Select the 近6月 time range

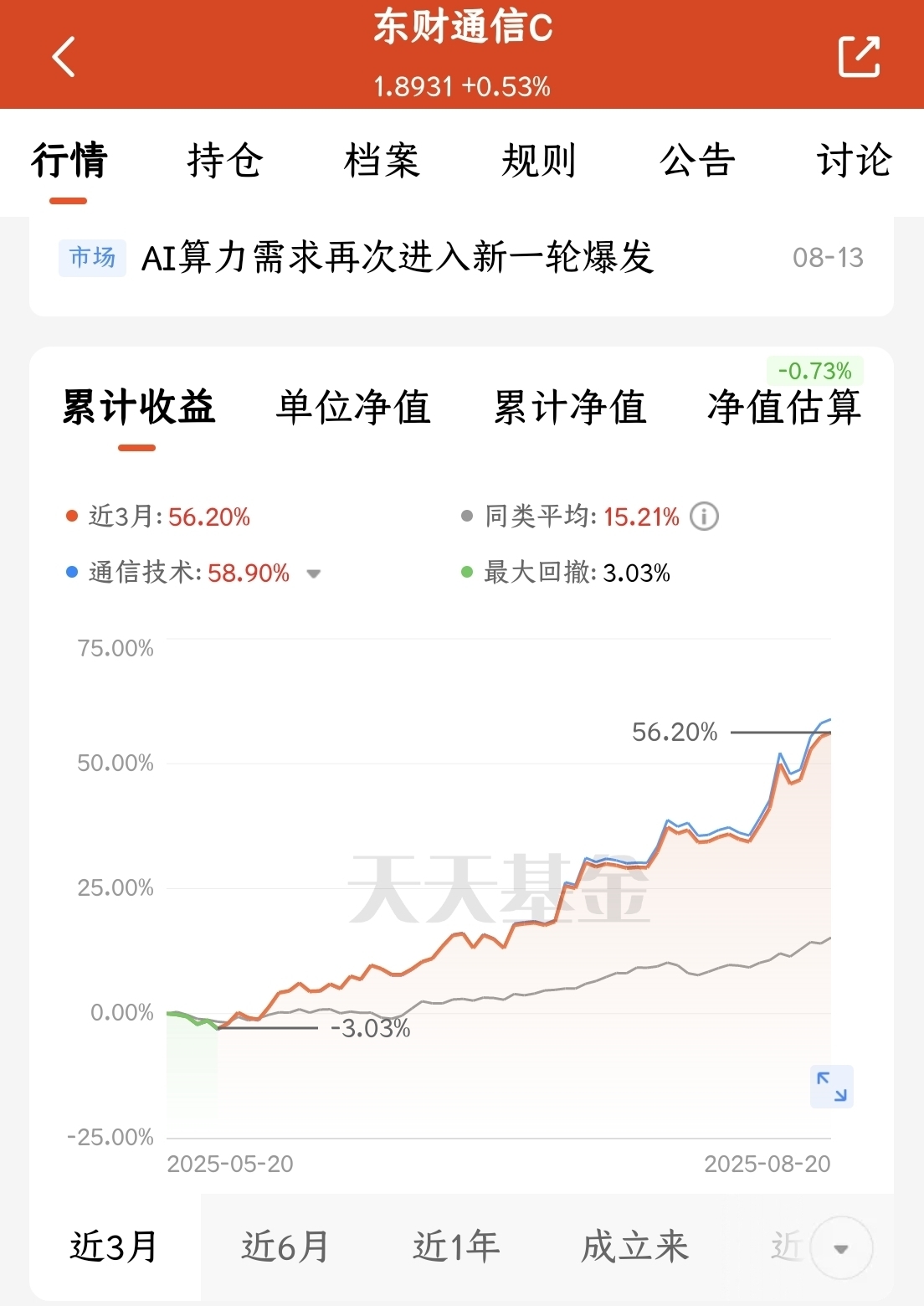click(x=285, y=1247)
